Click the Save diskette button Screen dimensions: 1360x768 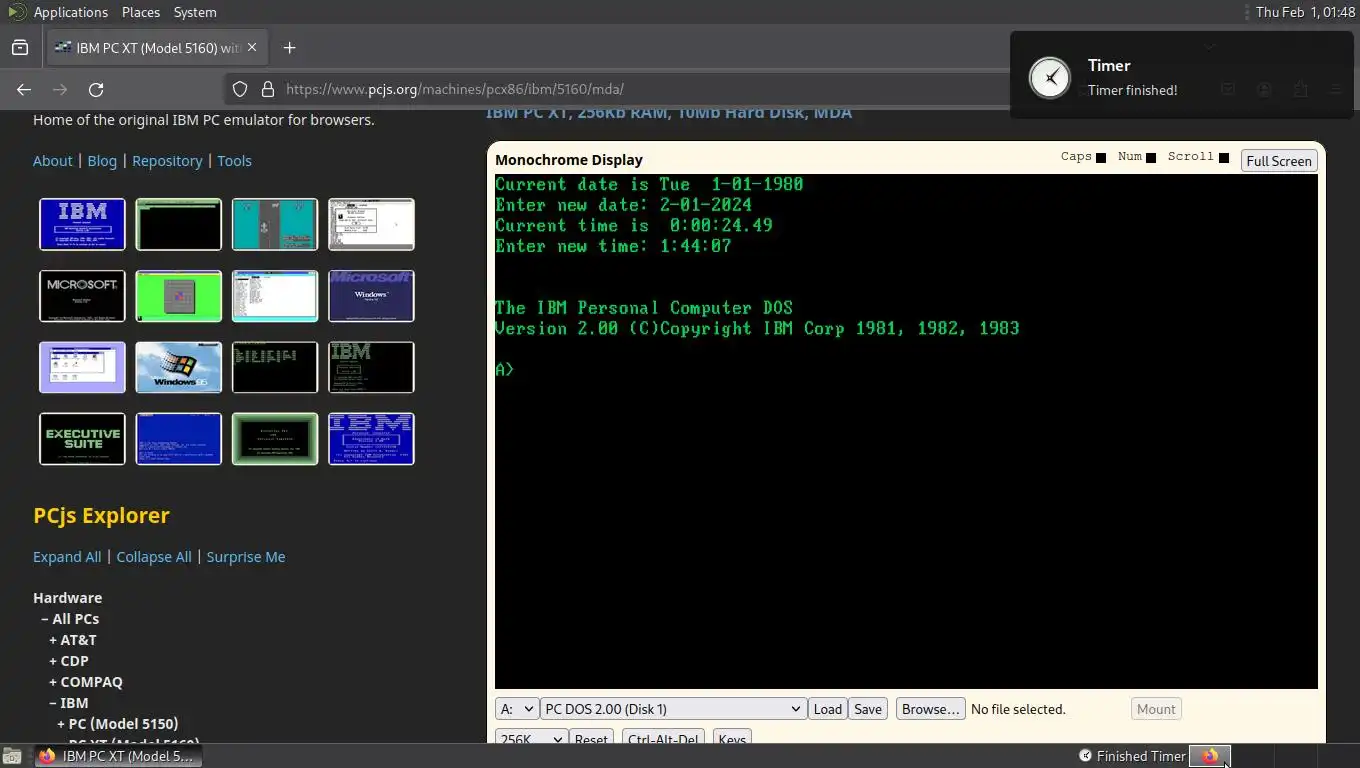pyautogui.click(x=868, y=709)
